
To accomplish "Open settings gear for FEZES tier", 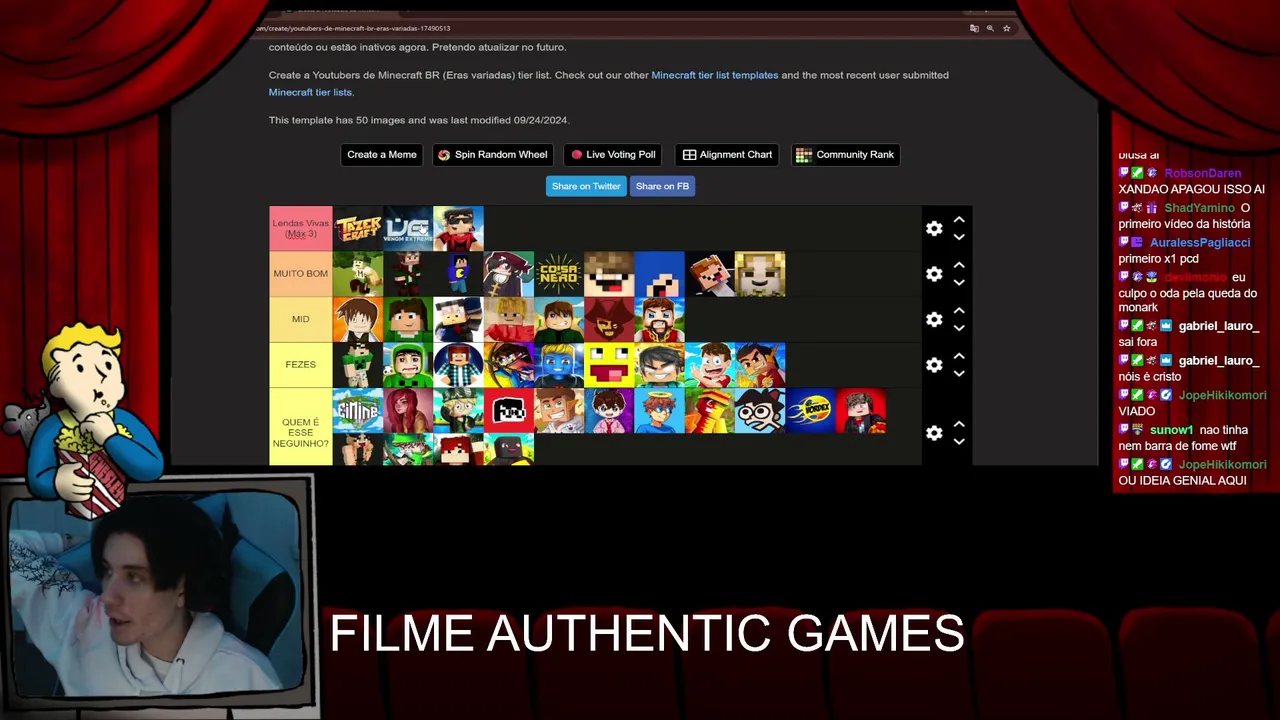I will point(934,365).
